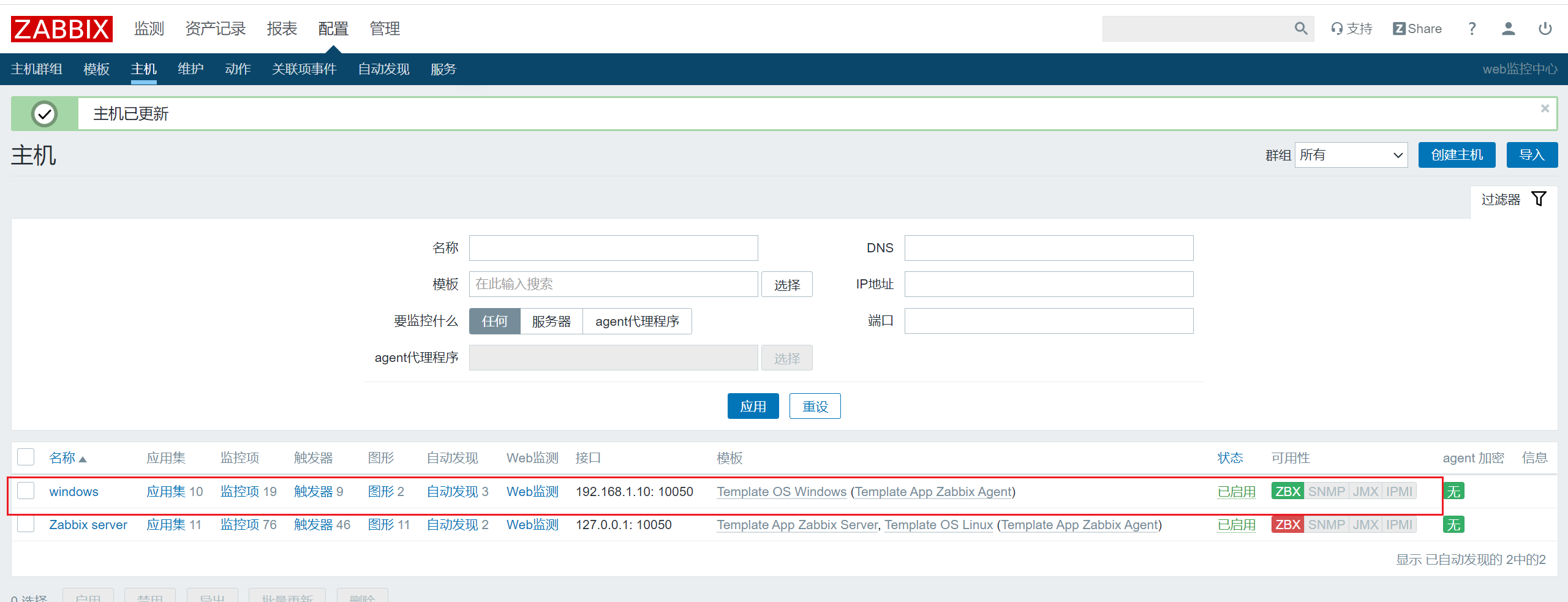Viewport: 1568px width, 602px height.
Task: Go to 主机 submenu
Action: (144, 69)
